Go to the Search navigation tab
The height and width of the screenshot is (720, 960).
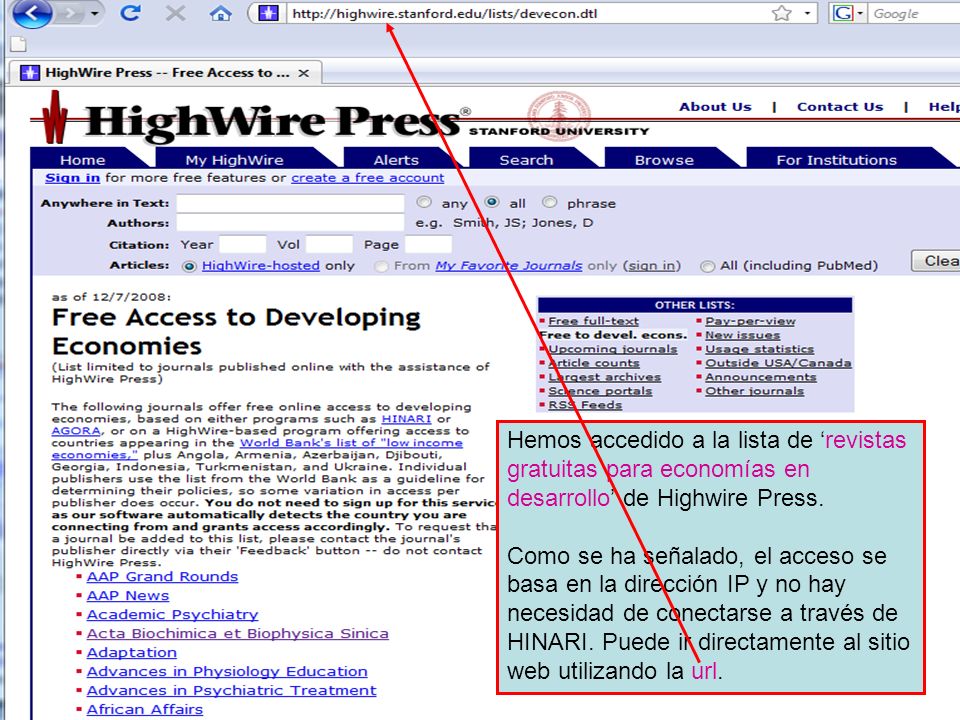coord(526,160)
